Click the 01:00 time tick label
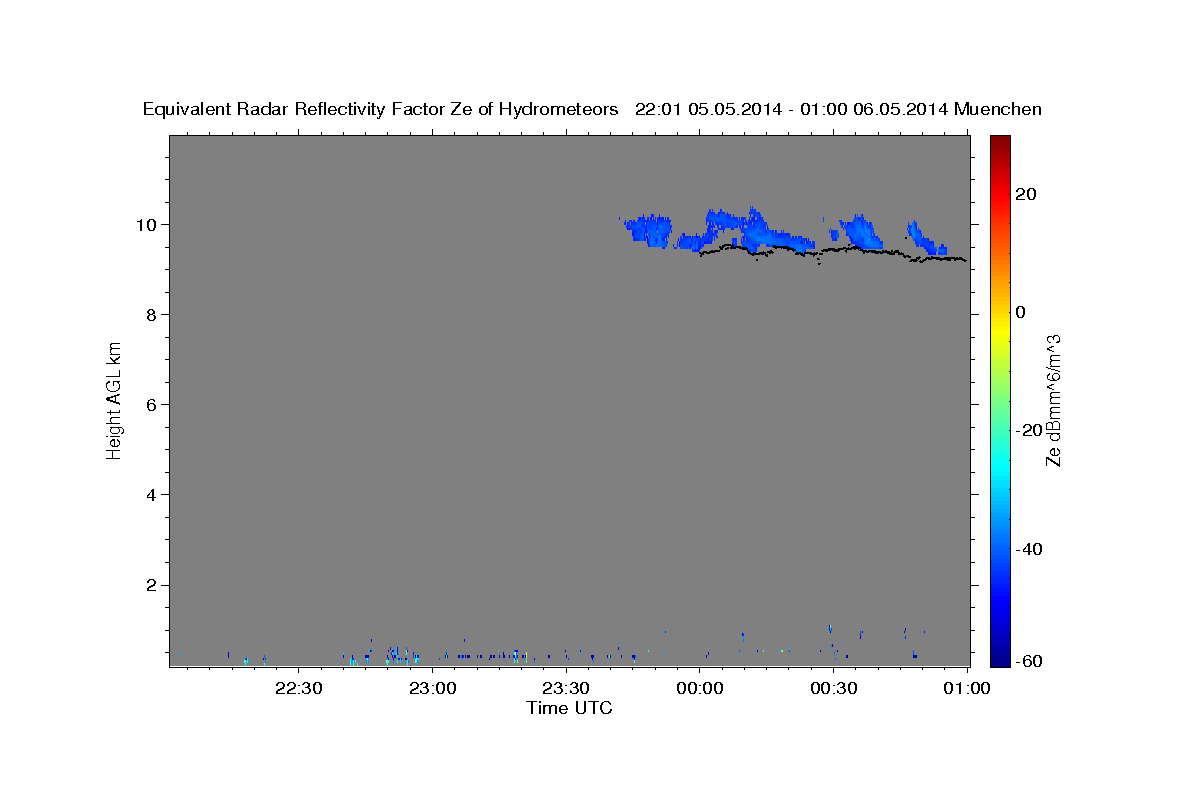 pyautogui.click(x=967, y=689)
